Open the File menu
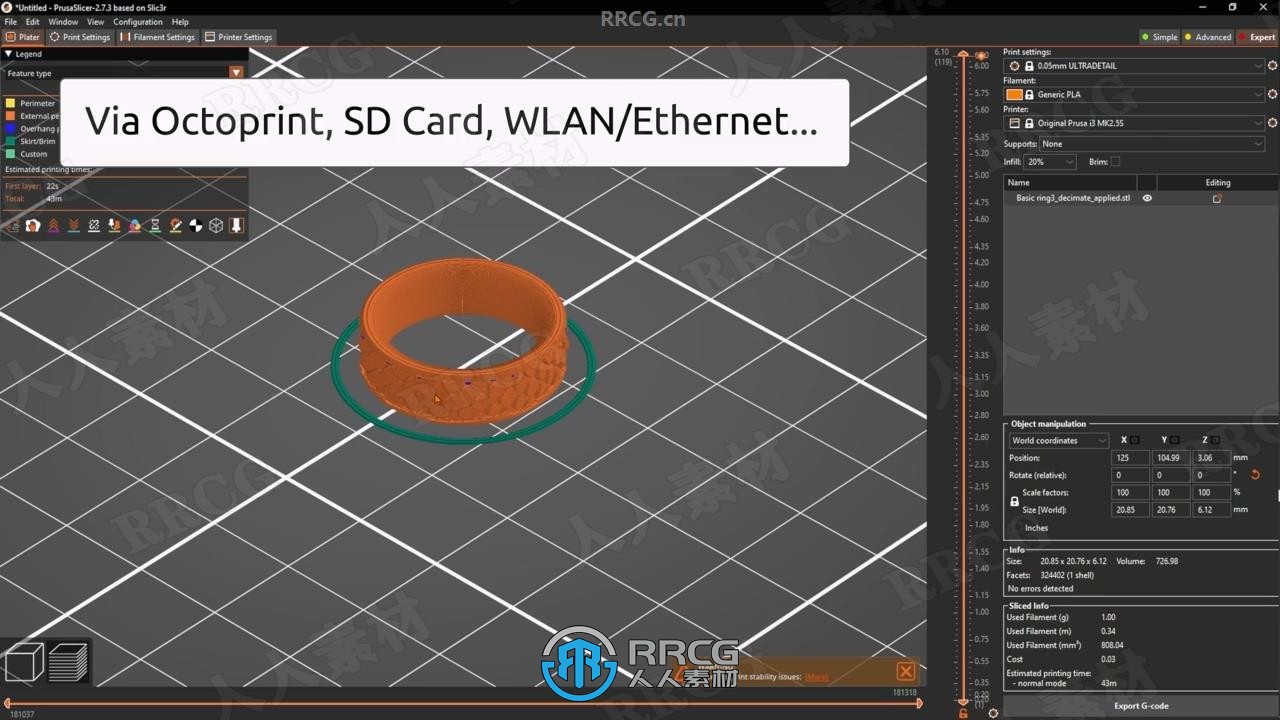Viewport: 1280px width, 720px height. point(11,22)
